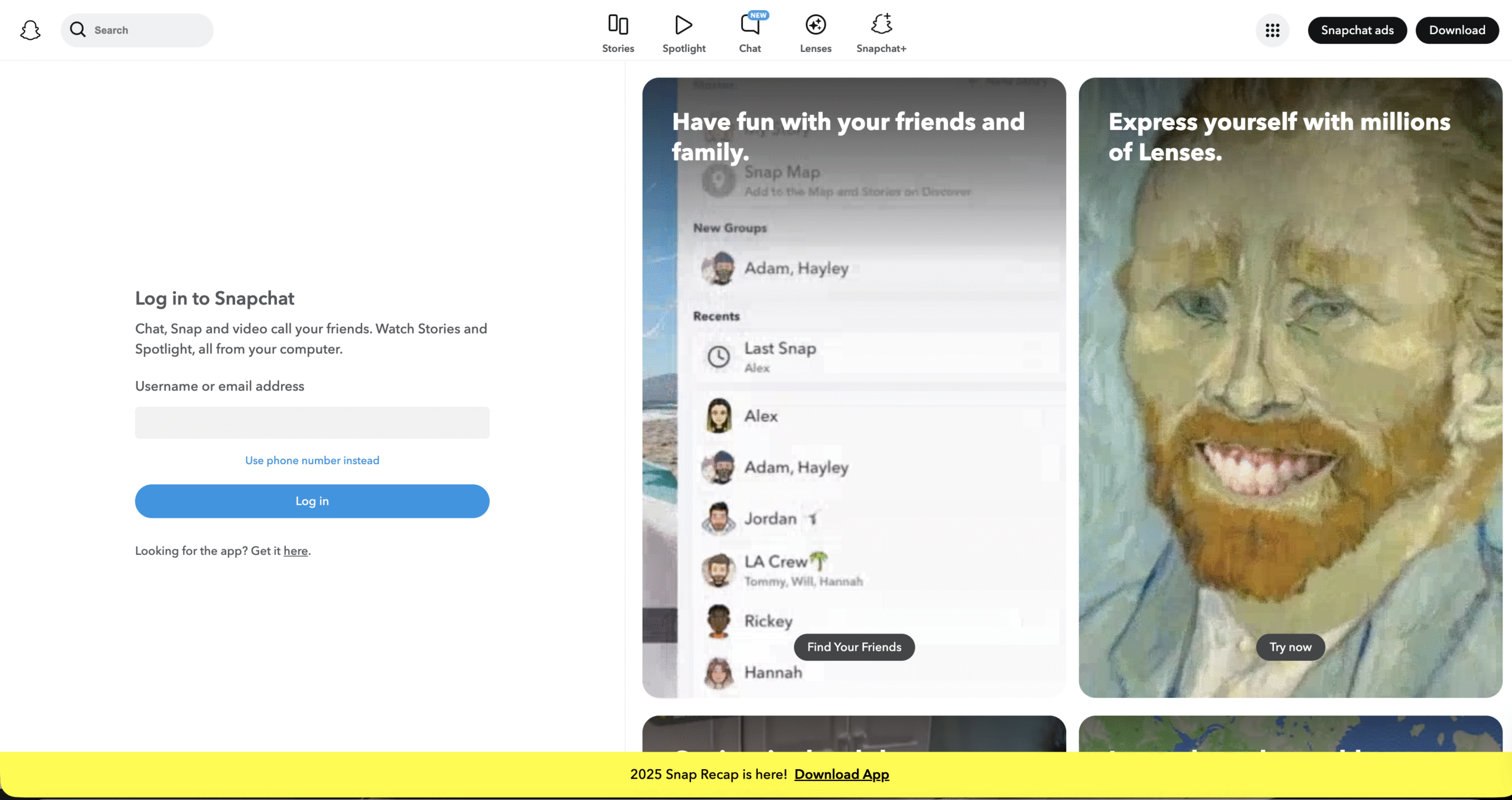Viewport: 1512px width, 800px height.
Task: Click the 'Recents' section label
Action: [716, 316]
